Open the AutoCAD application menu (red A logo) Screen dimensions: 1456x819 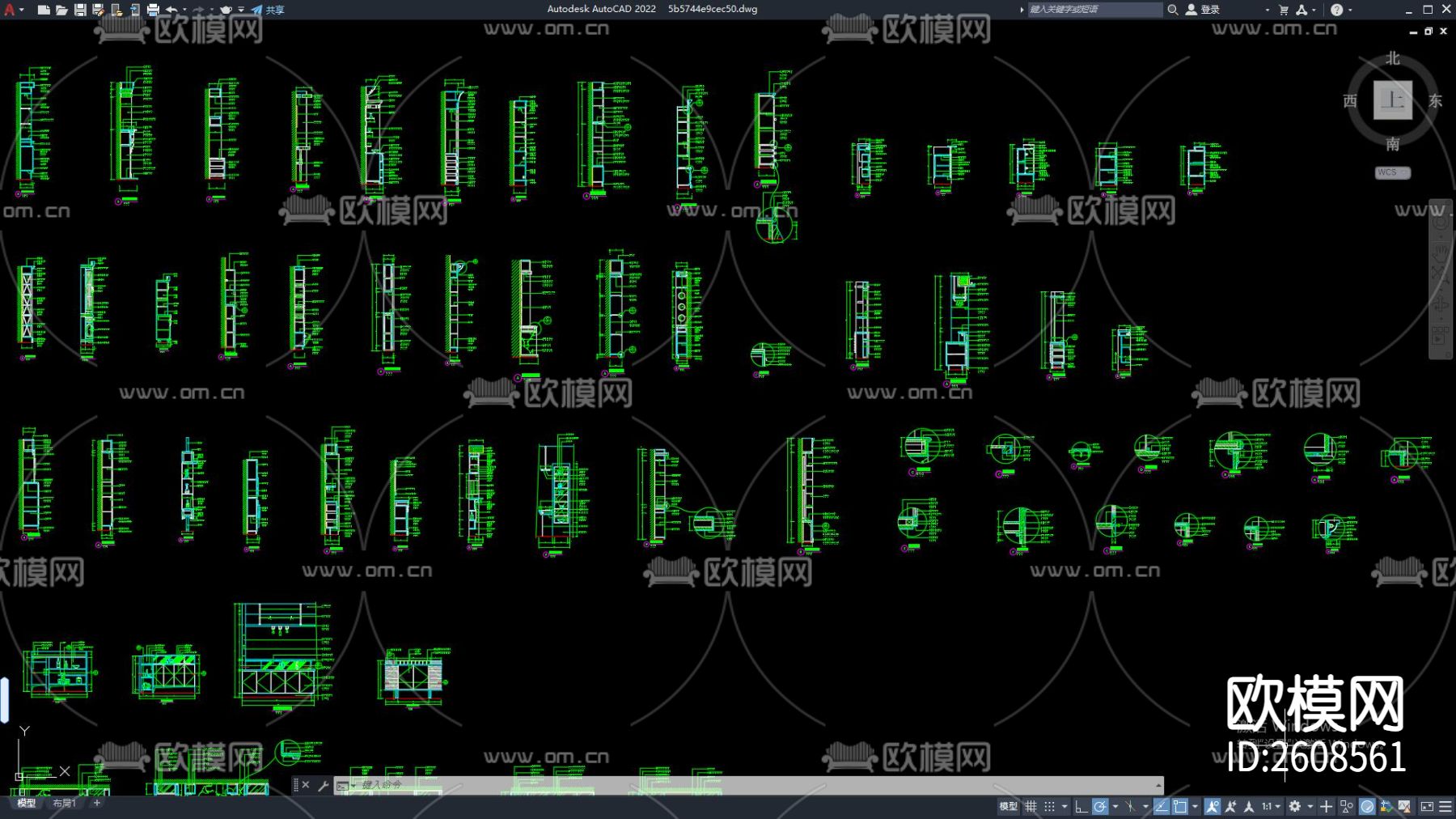click(x=10, y=10)
